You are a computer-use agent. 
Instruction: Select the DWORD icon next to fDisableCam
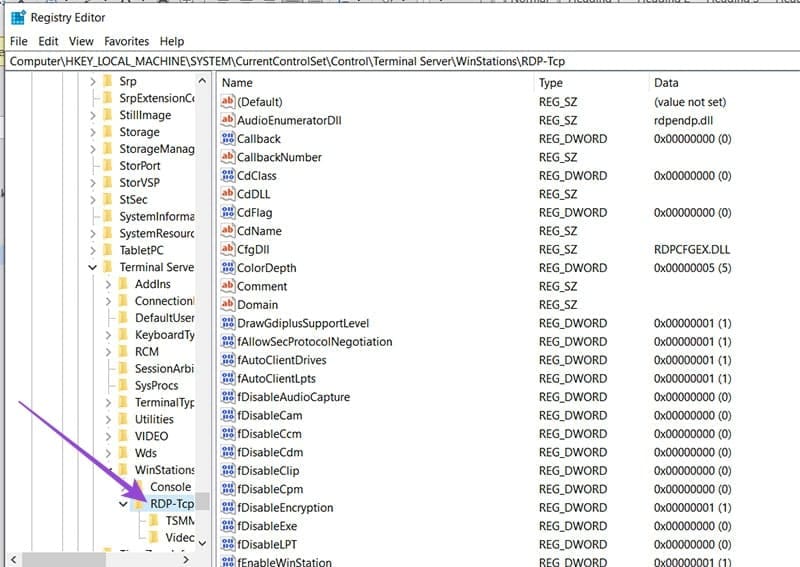coord(228,414)
